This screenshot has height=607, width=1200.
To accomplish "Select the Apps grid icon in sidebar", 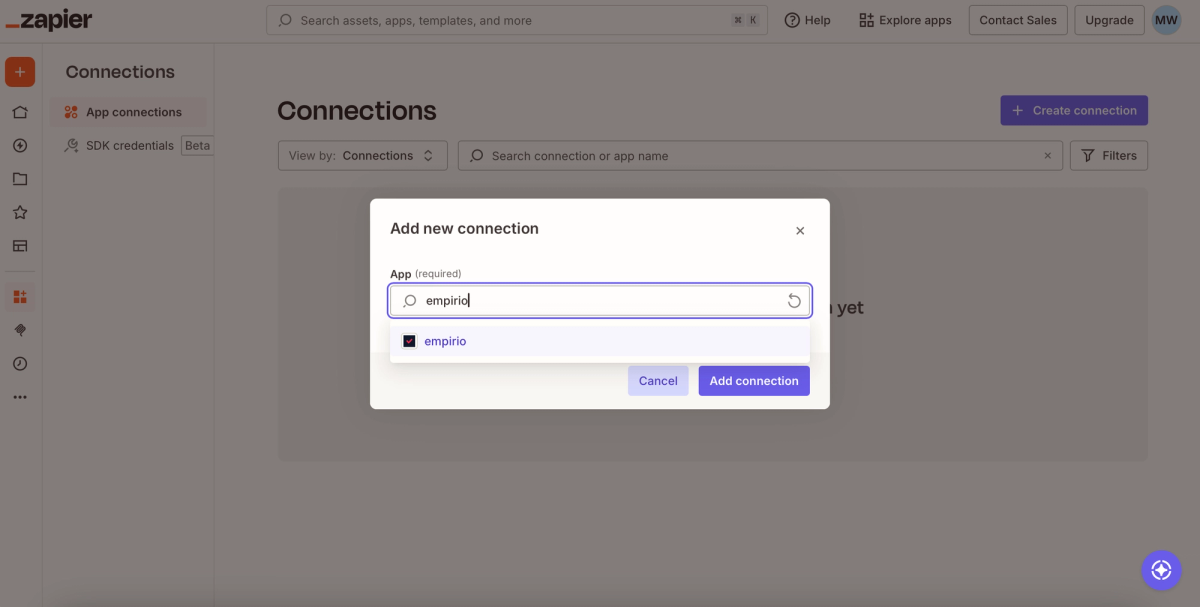I will point(20,296).
